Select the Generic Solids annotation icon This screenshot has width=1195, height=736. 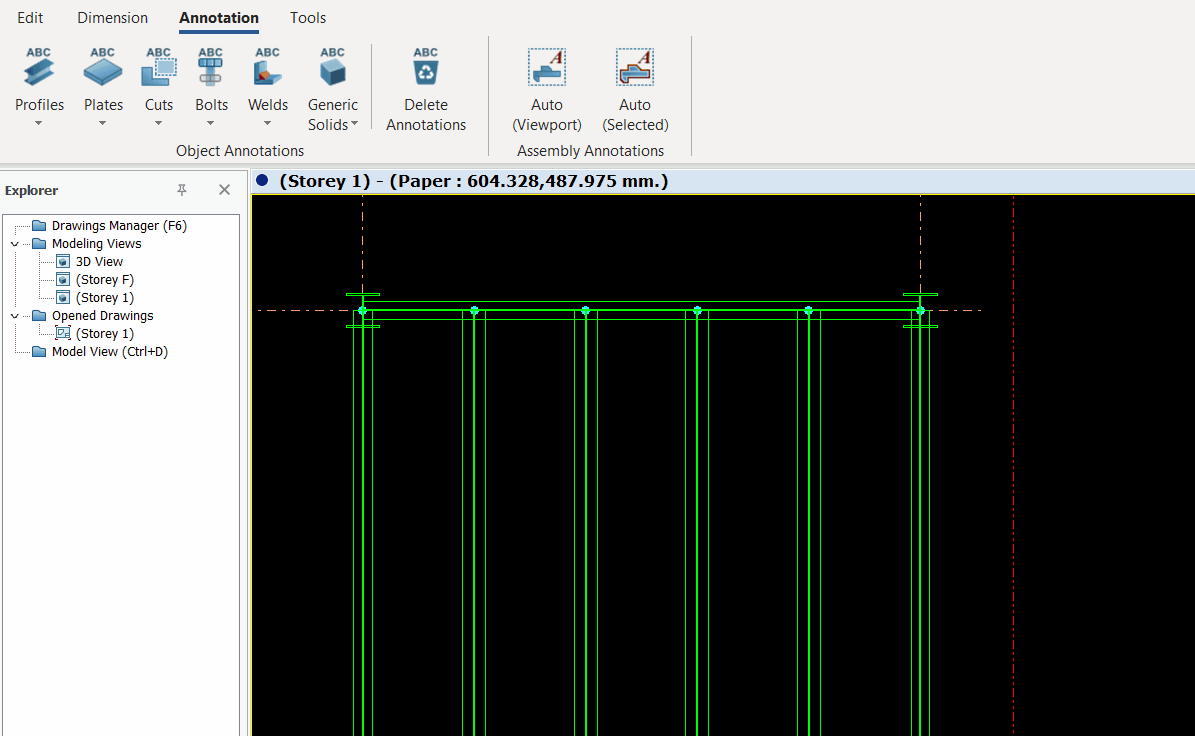click(x=332, y=69)
